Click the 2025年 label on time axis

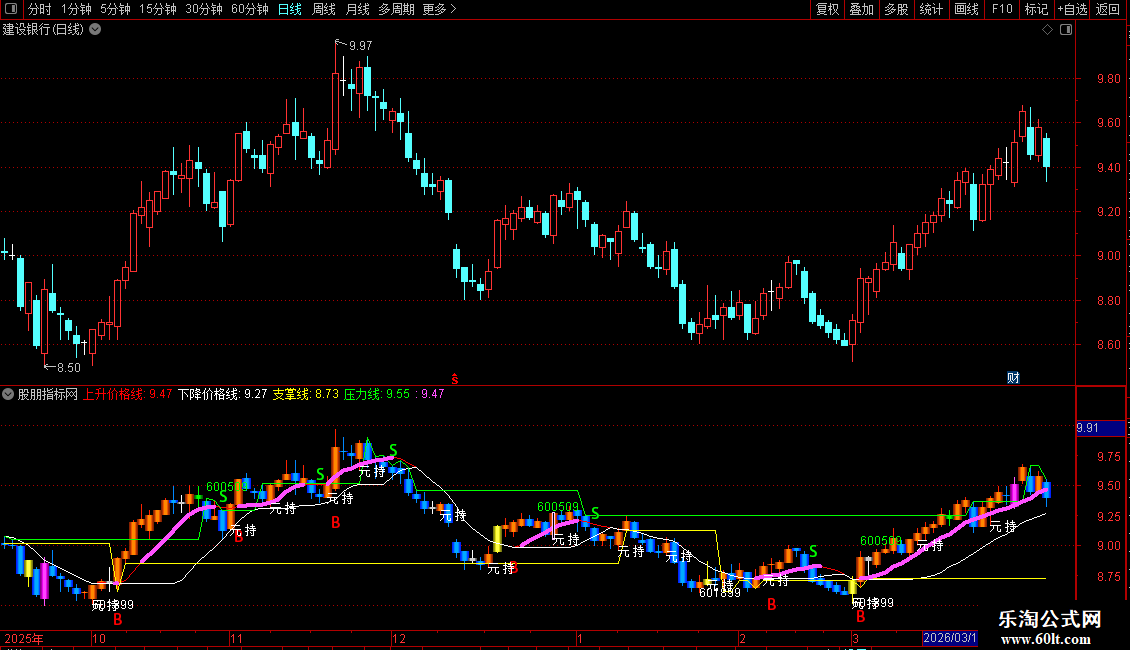[24, 638]
